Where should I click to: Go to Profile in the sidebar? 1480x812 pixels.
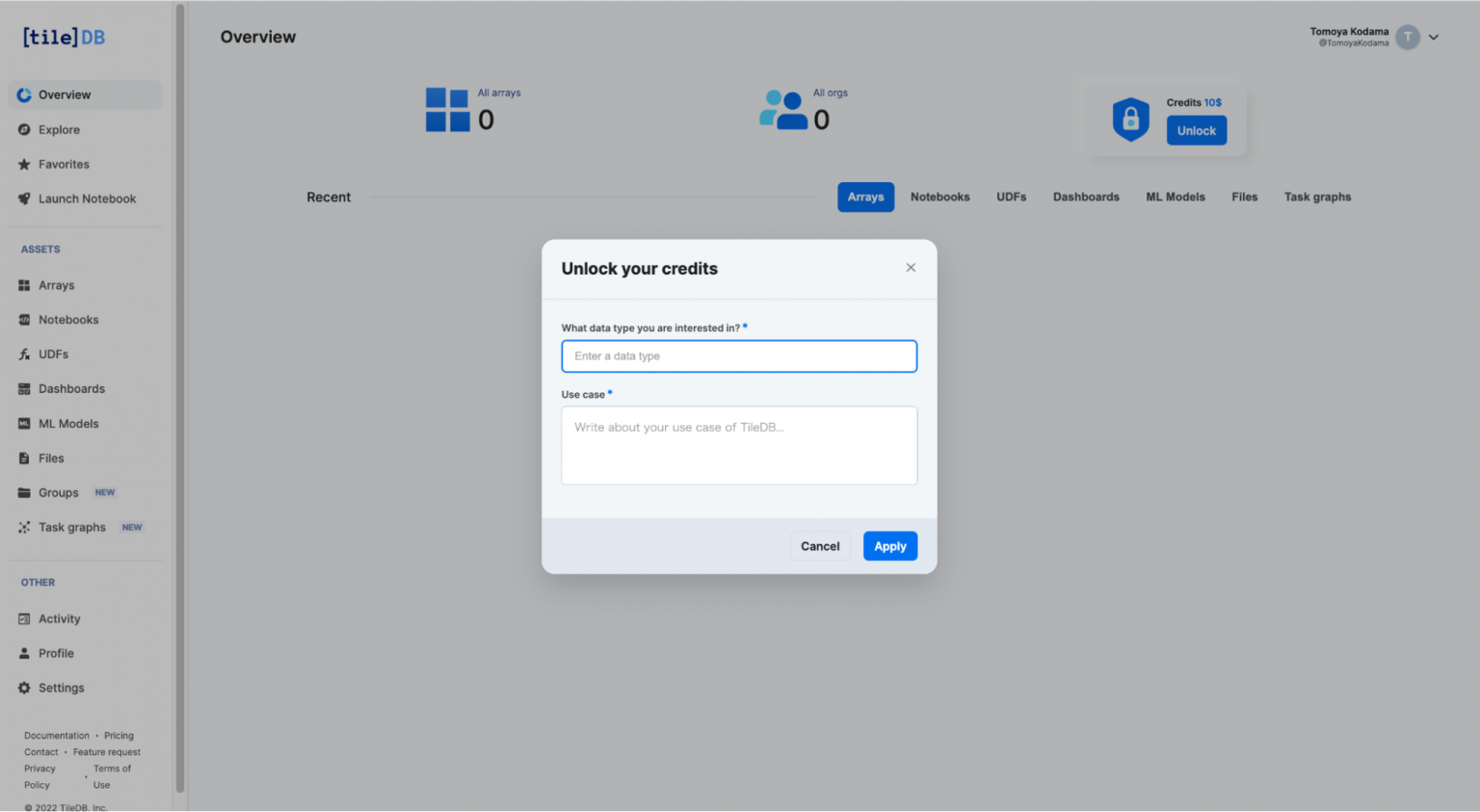[x=85, y=654]
